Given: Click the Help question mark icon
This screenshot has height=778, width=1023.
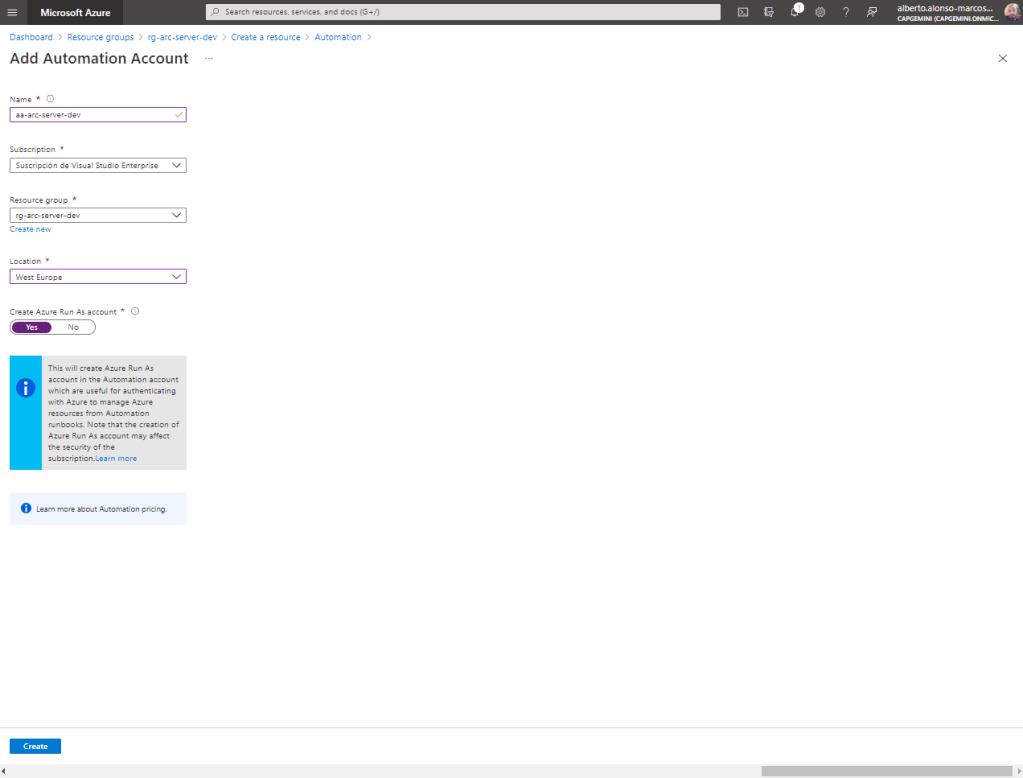Looking at the screenshot, I should (846, 12).
